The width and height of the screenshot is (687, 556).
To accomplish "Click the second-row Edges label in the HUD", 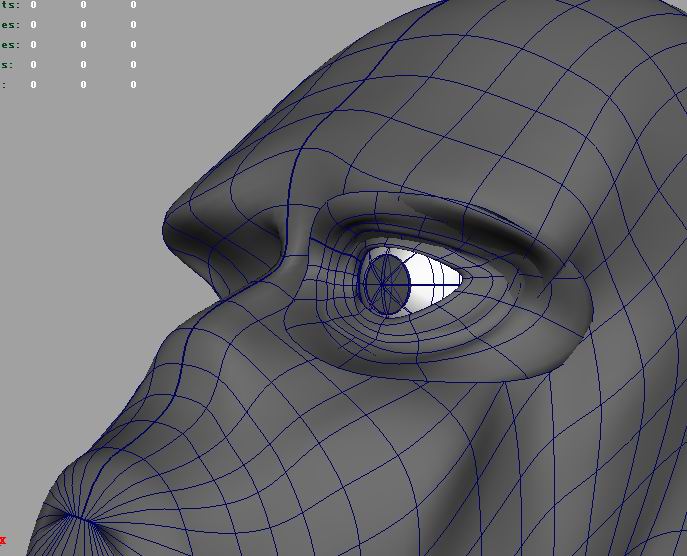I will (9, 25).
